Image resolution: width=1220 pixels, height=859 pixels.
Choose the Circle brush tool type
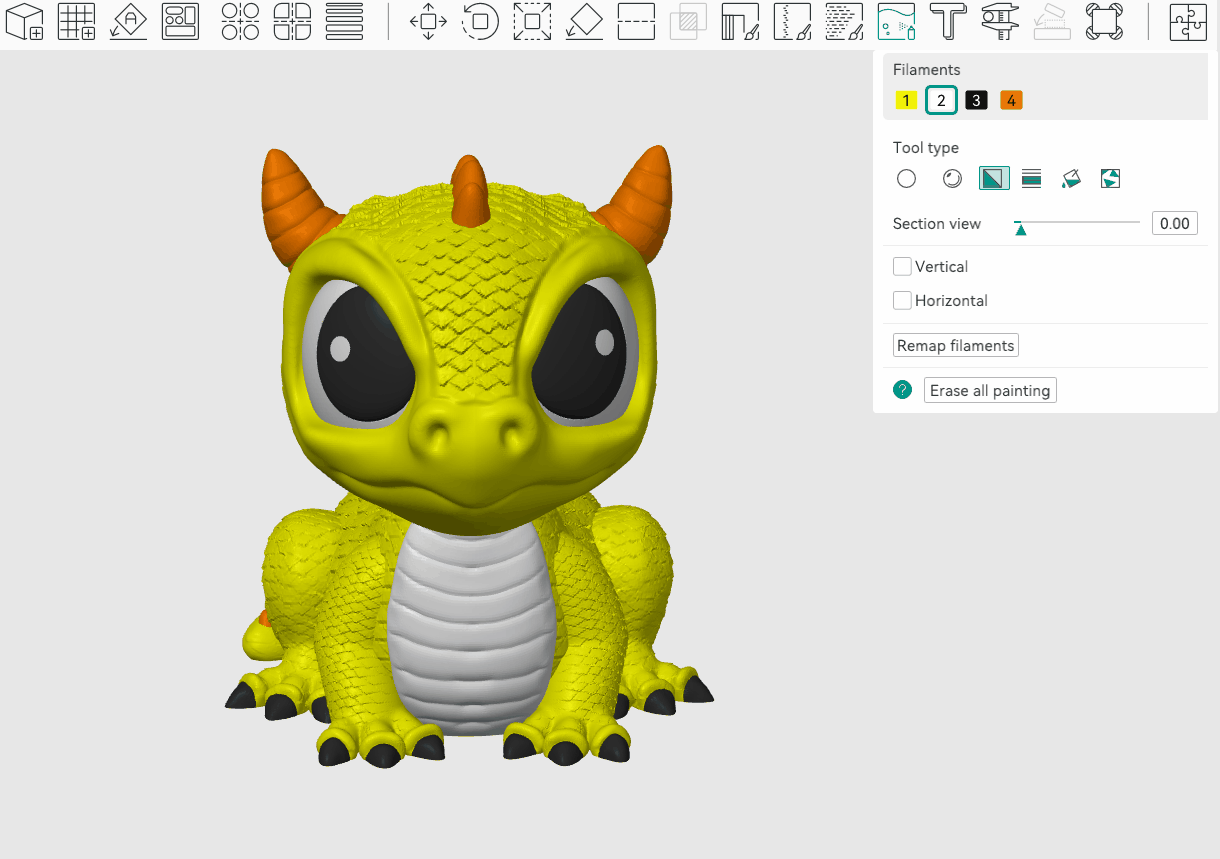[x=906, y=179]
